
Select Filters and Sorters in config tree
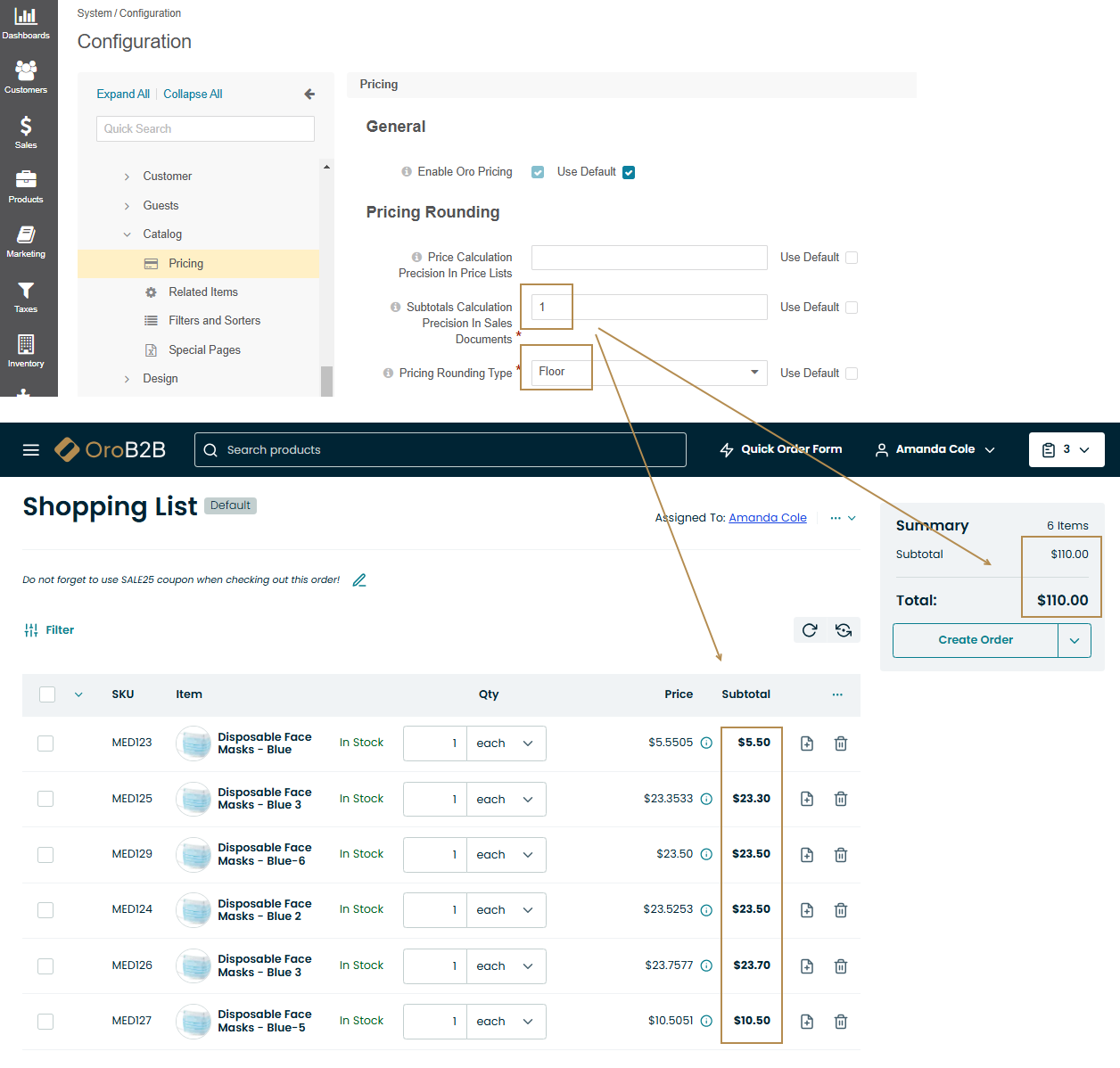click(x=214, y=321)
